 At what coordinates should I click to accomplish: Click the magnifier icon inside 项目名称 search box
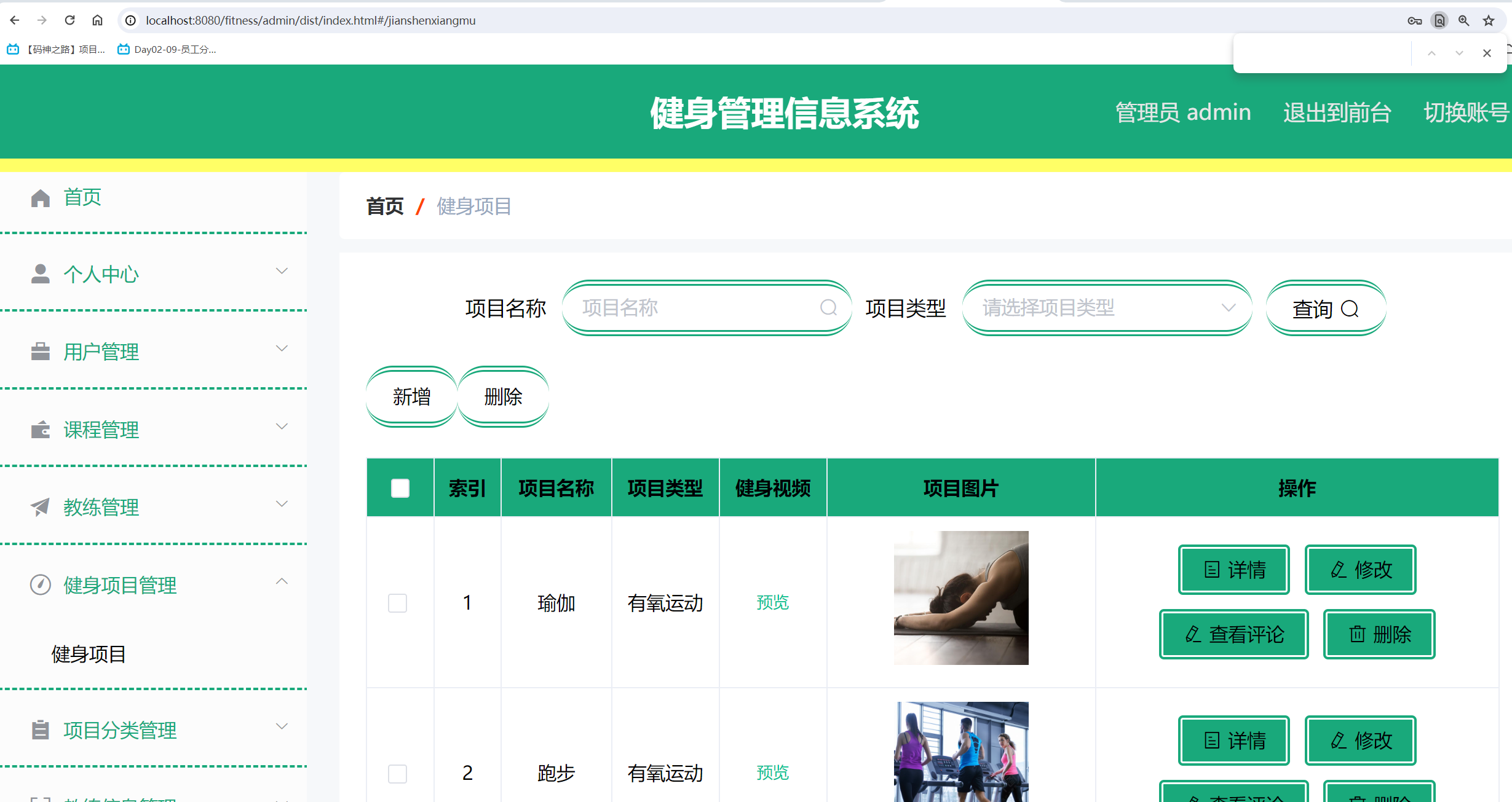tap(828, 308)
